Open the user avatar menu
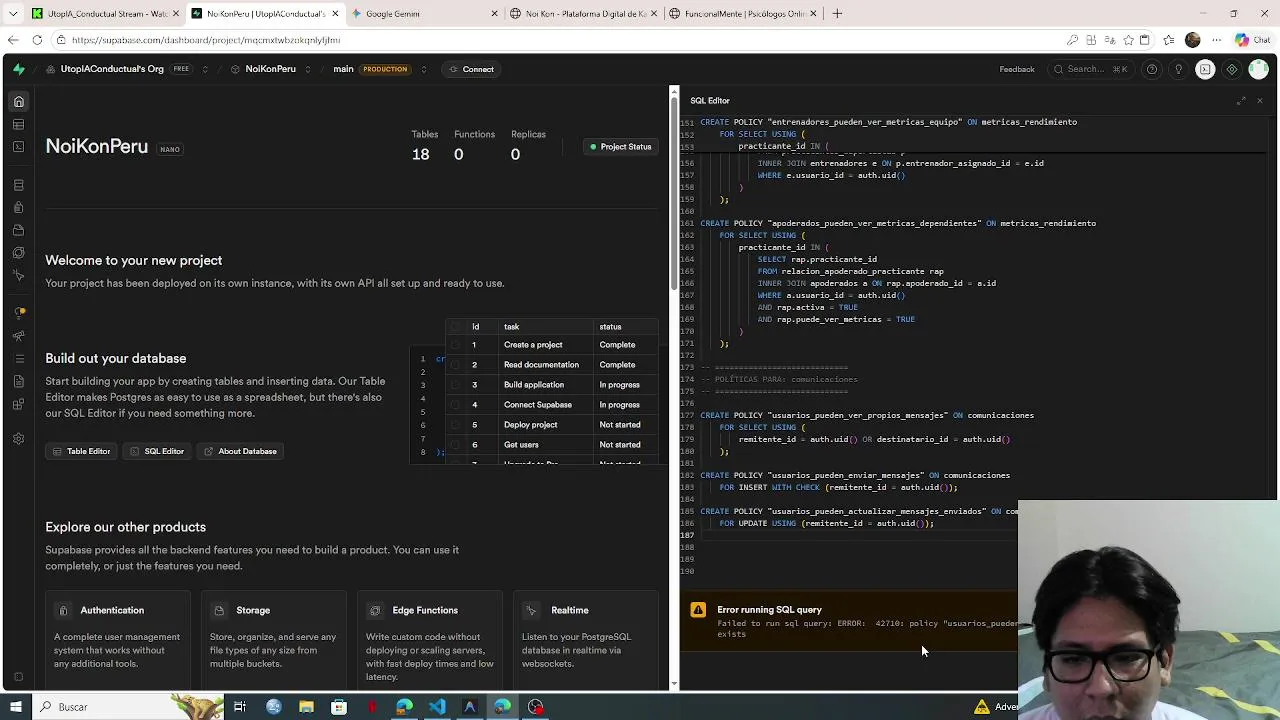1280x720 pixels. tap(1258, 69)
